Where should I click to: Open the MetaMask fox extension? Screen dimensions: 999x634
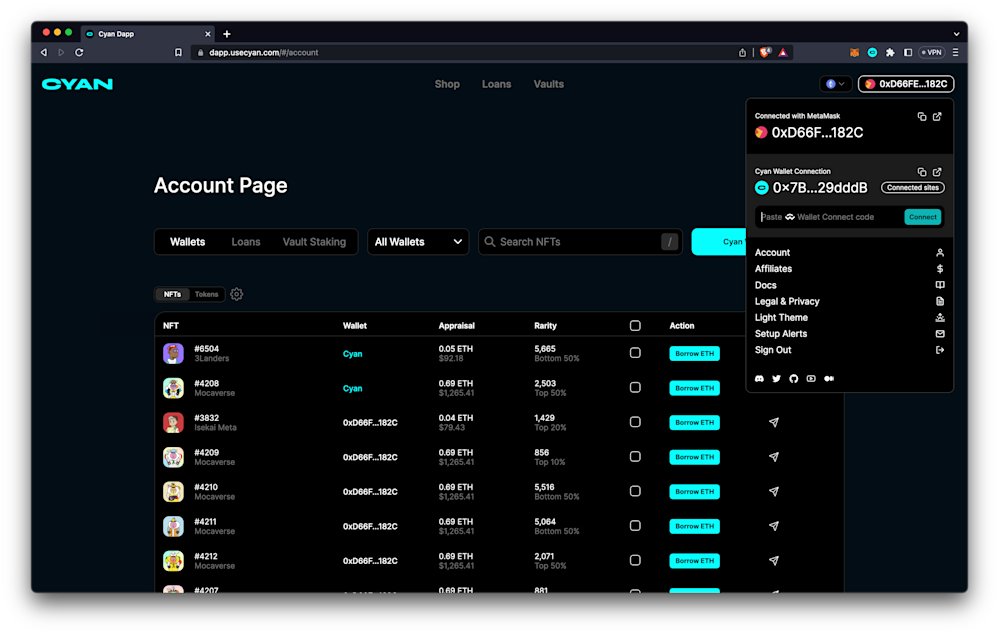[854, 52]
